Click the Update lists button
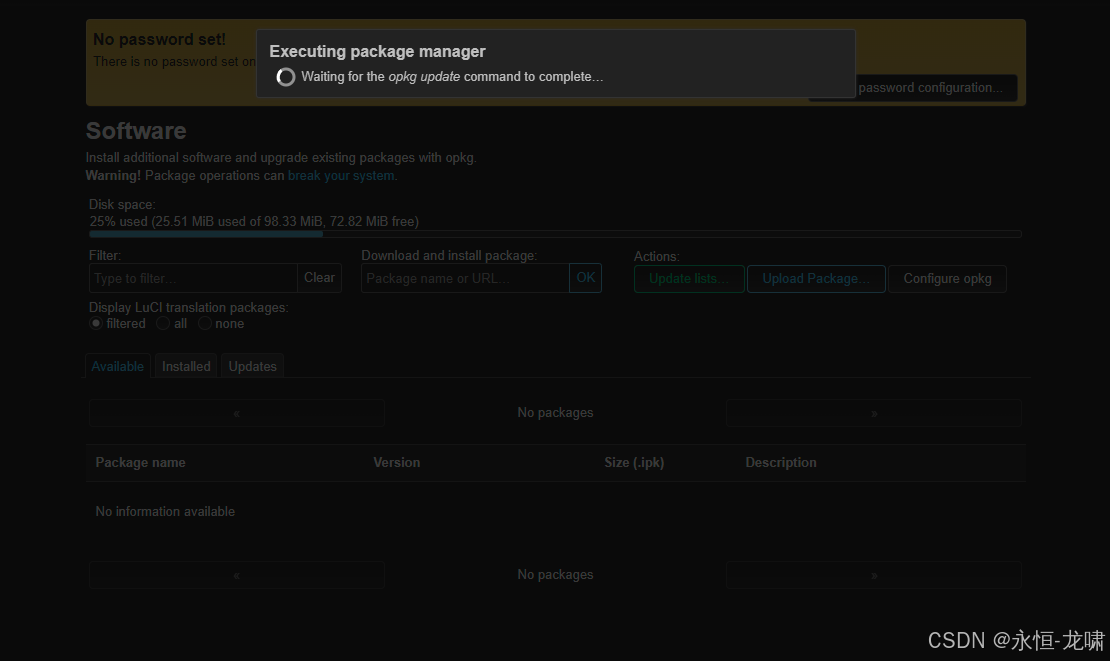The height and width of the screenshot is (661, 1110). click(689, 279)
